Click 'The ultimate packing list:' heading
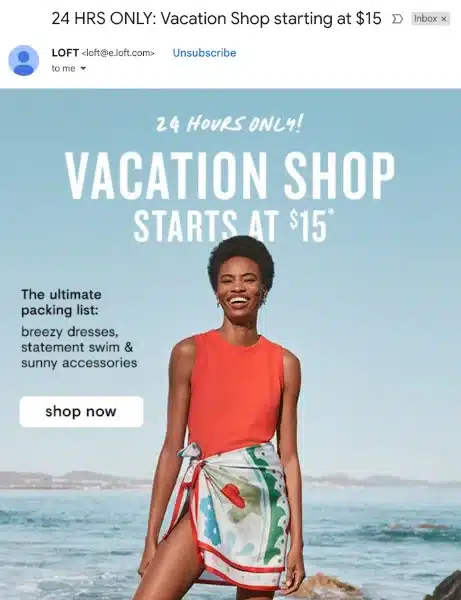 61,302
